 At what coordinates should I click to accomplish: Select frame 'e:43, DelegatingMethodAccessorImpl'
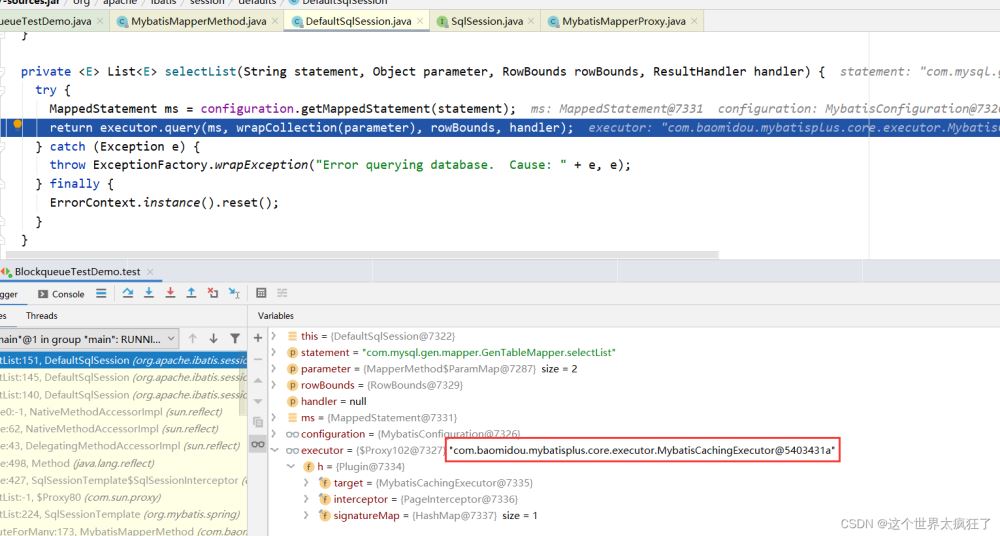click(123, 446)
